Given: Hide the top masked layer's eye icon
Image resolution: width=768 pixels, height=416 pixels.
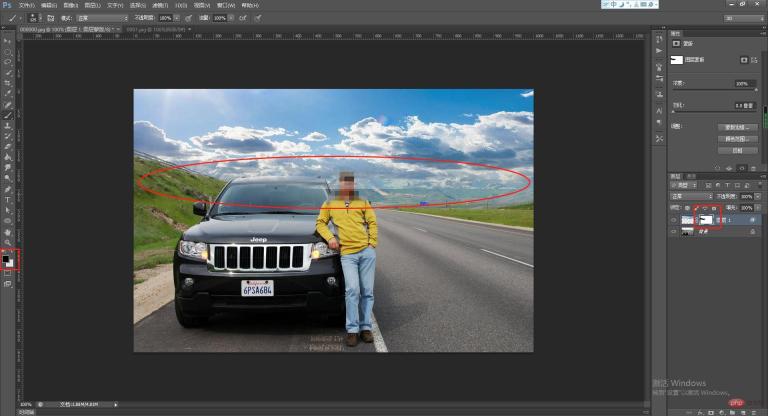Looking at the screenshot, I should pos(673,217).
